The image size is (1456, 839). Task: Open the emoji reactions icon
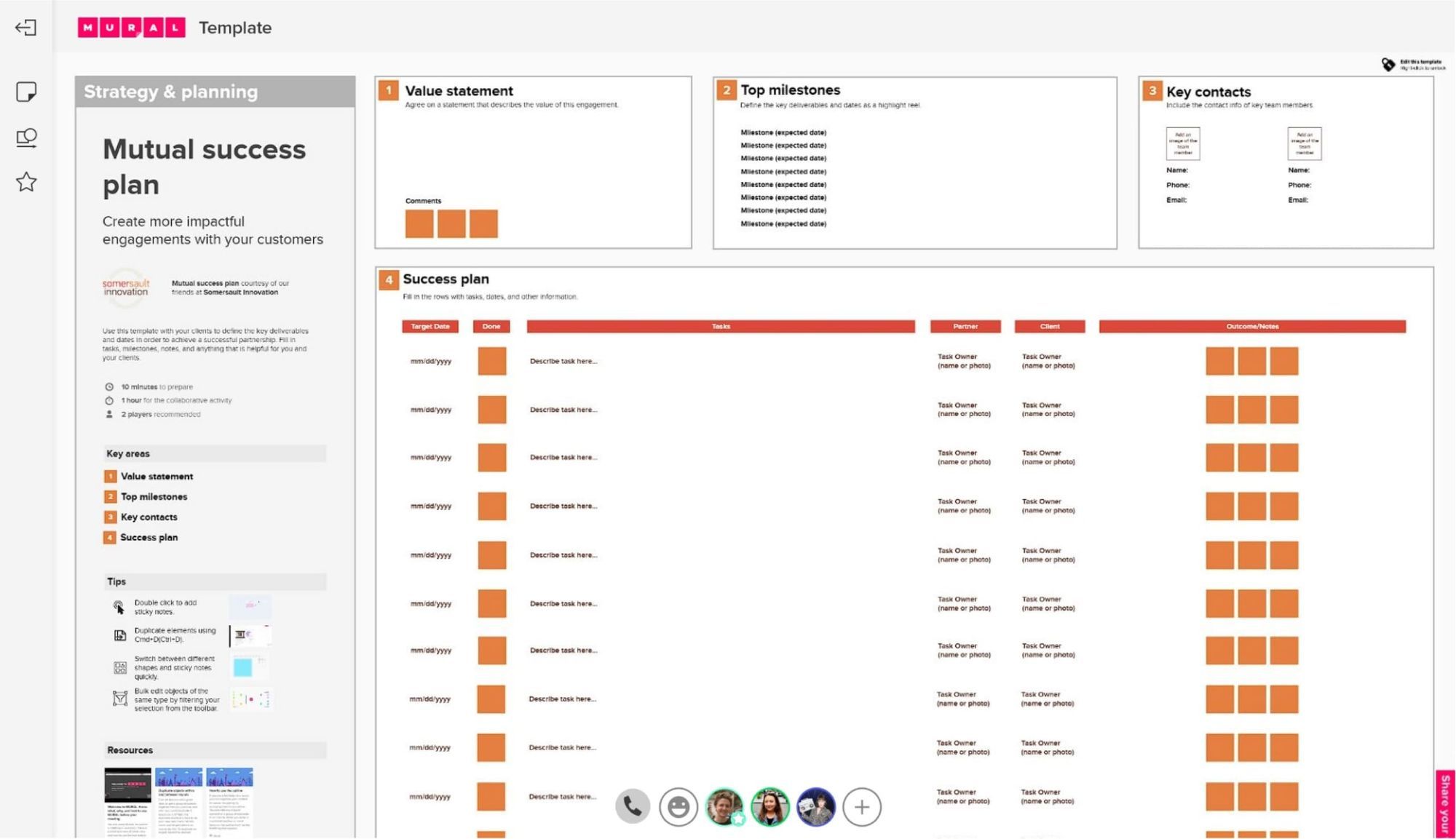(678, 806)
